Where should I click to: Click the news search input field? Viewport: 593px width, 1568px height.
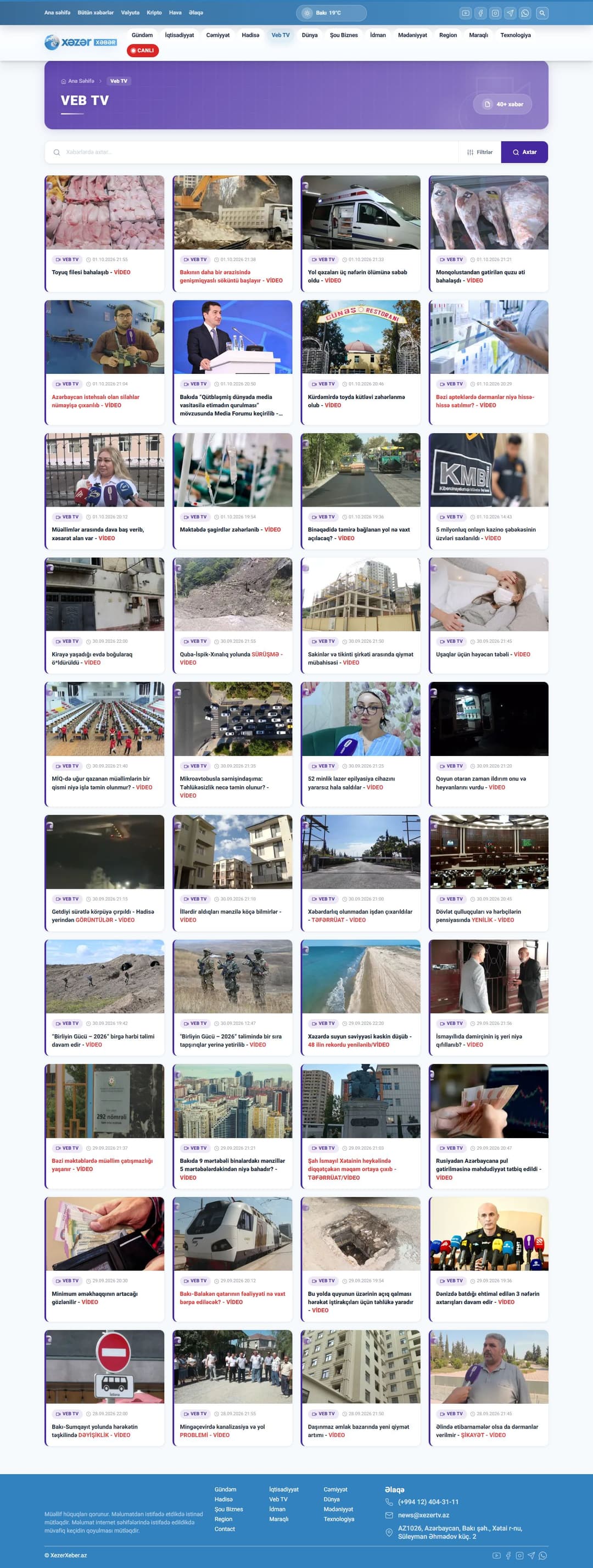point(251,152)
